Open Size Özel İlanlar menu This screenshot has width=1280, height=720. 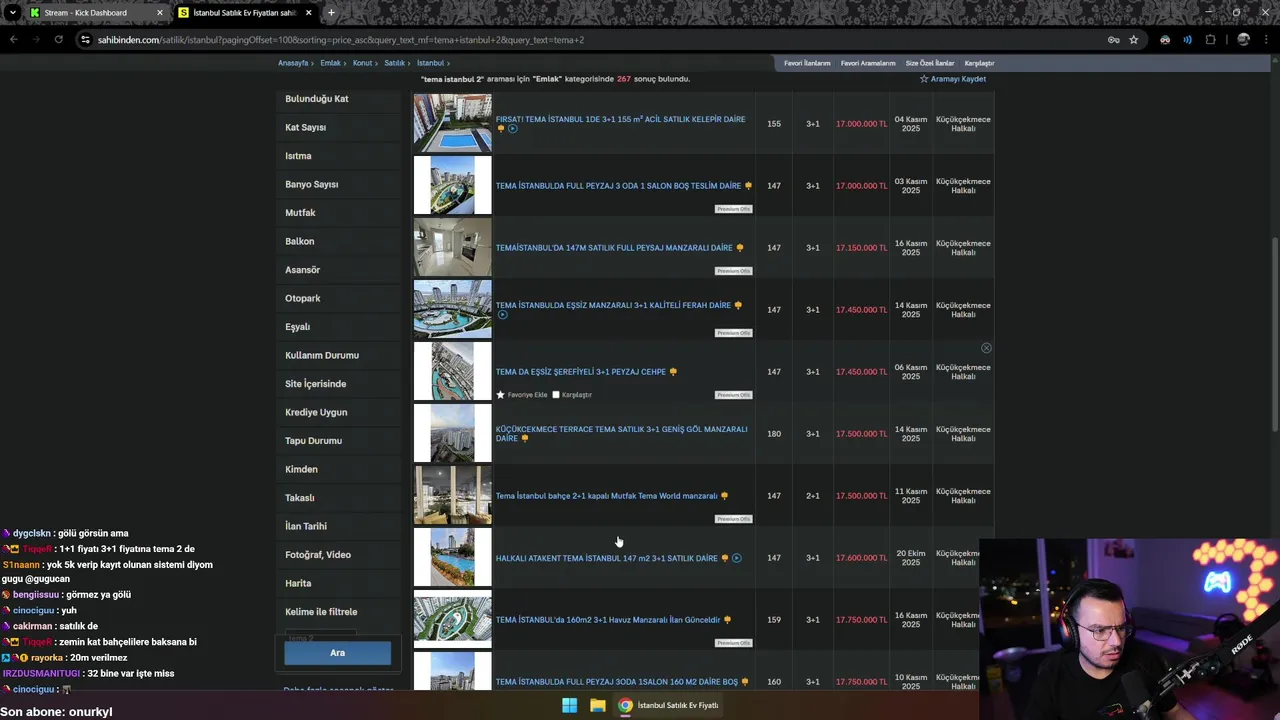click(930, 63)
